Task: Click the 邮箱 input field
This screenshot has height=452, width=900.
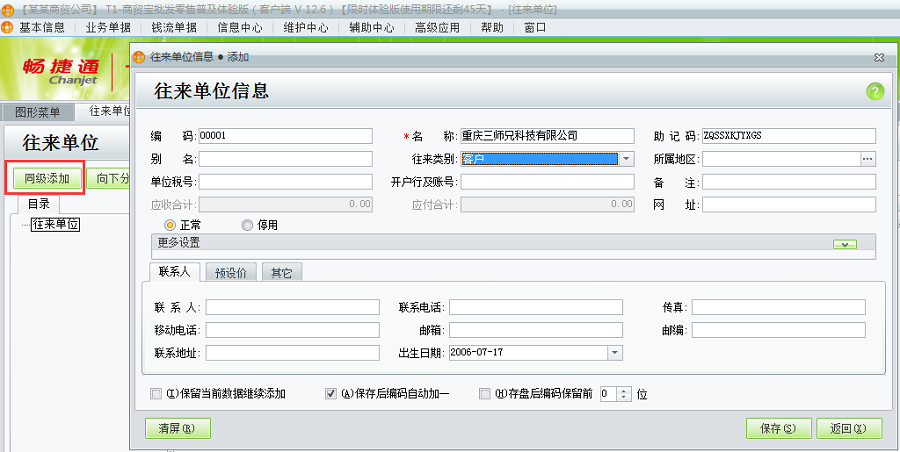Action: click(536, 330)
